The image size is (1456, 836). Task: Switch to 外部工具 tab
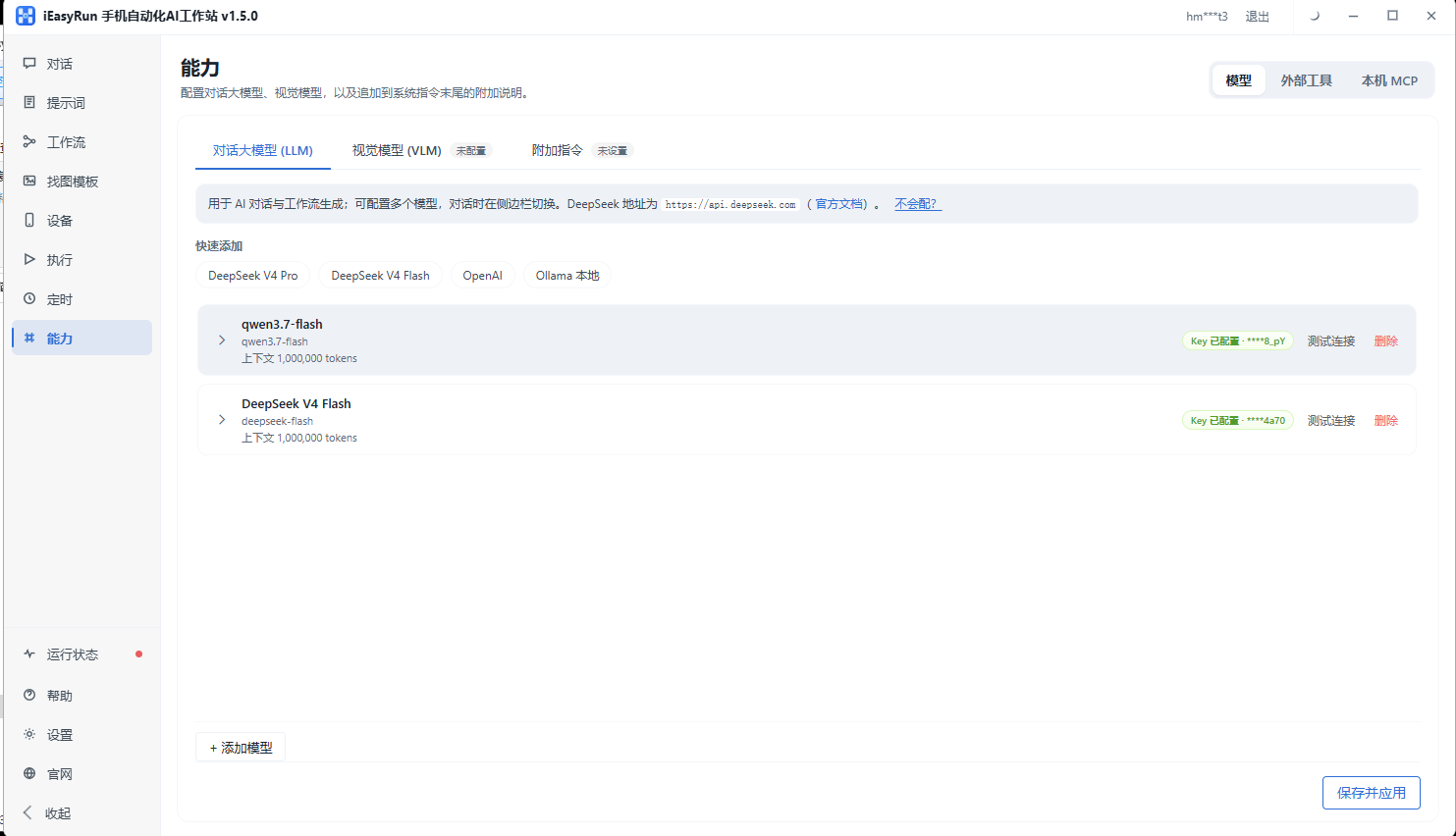coord(1306,80)
